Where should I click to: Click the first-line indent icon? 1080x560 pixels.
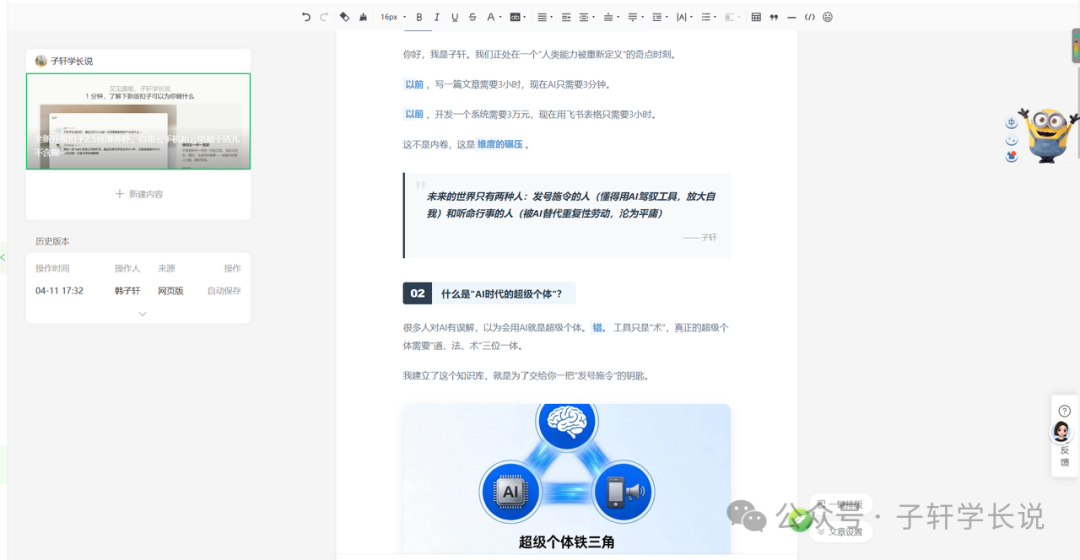click(566, 17)
